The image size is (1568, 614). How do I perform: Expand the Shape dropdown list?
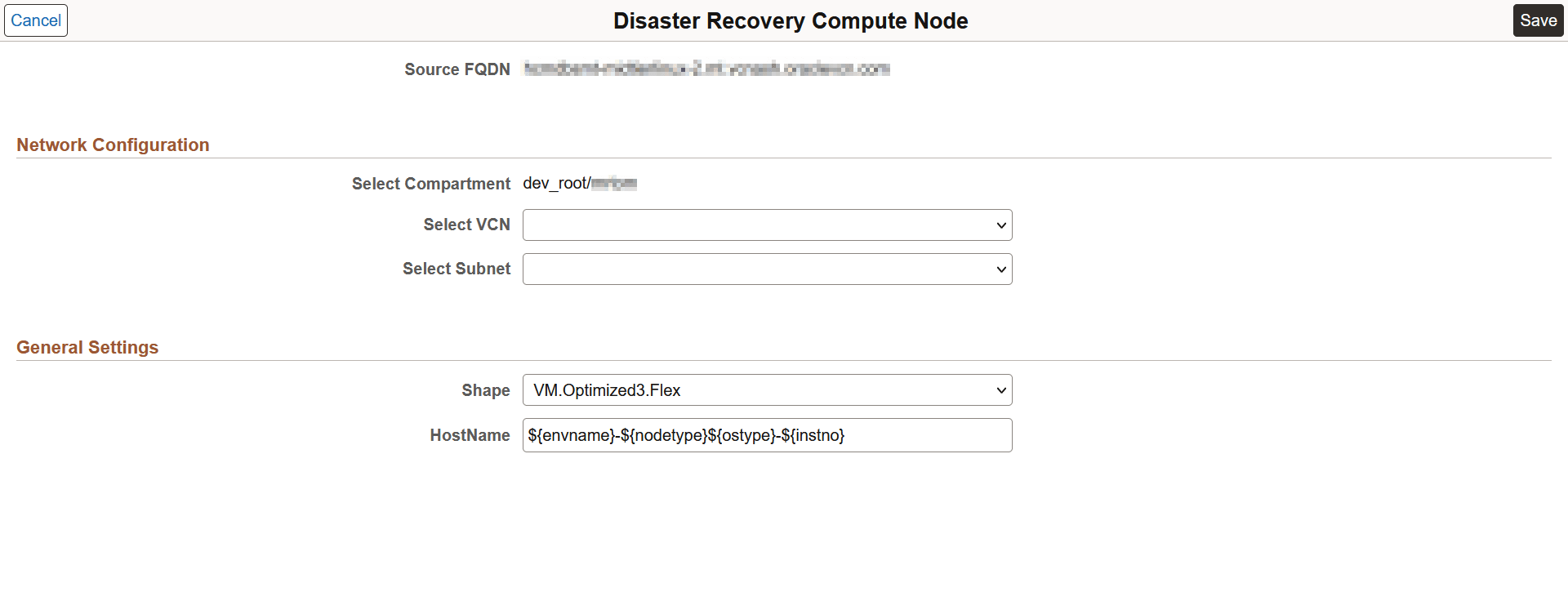point(766,389)
